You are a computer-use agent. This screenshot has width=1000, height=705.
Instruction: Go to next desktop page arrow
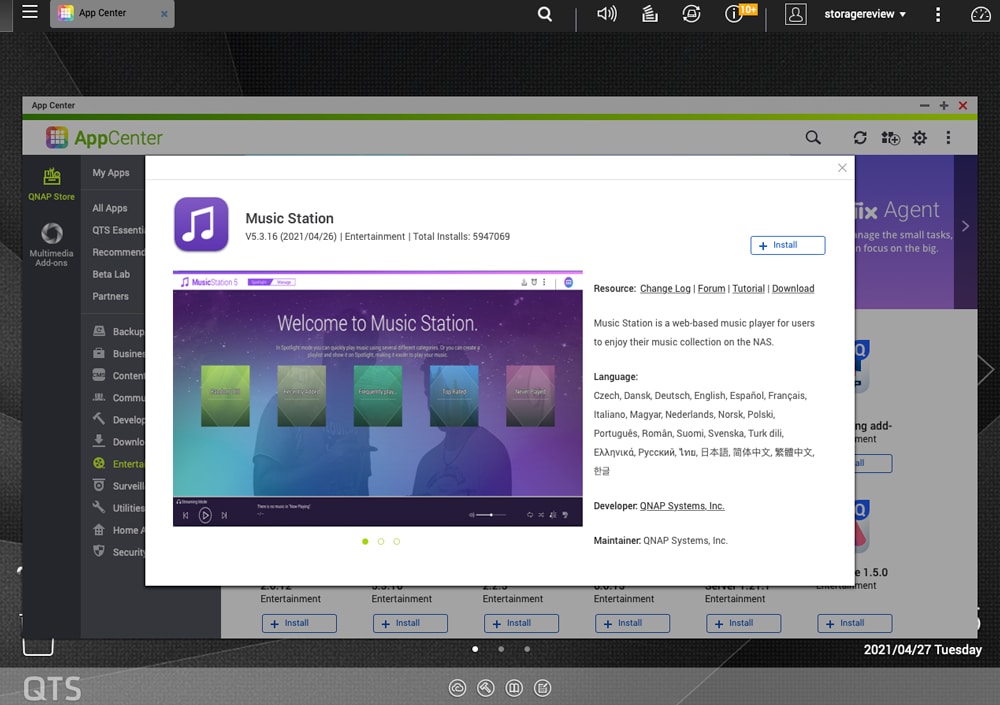(x=988, y=369)
